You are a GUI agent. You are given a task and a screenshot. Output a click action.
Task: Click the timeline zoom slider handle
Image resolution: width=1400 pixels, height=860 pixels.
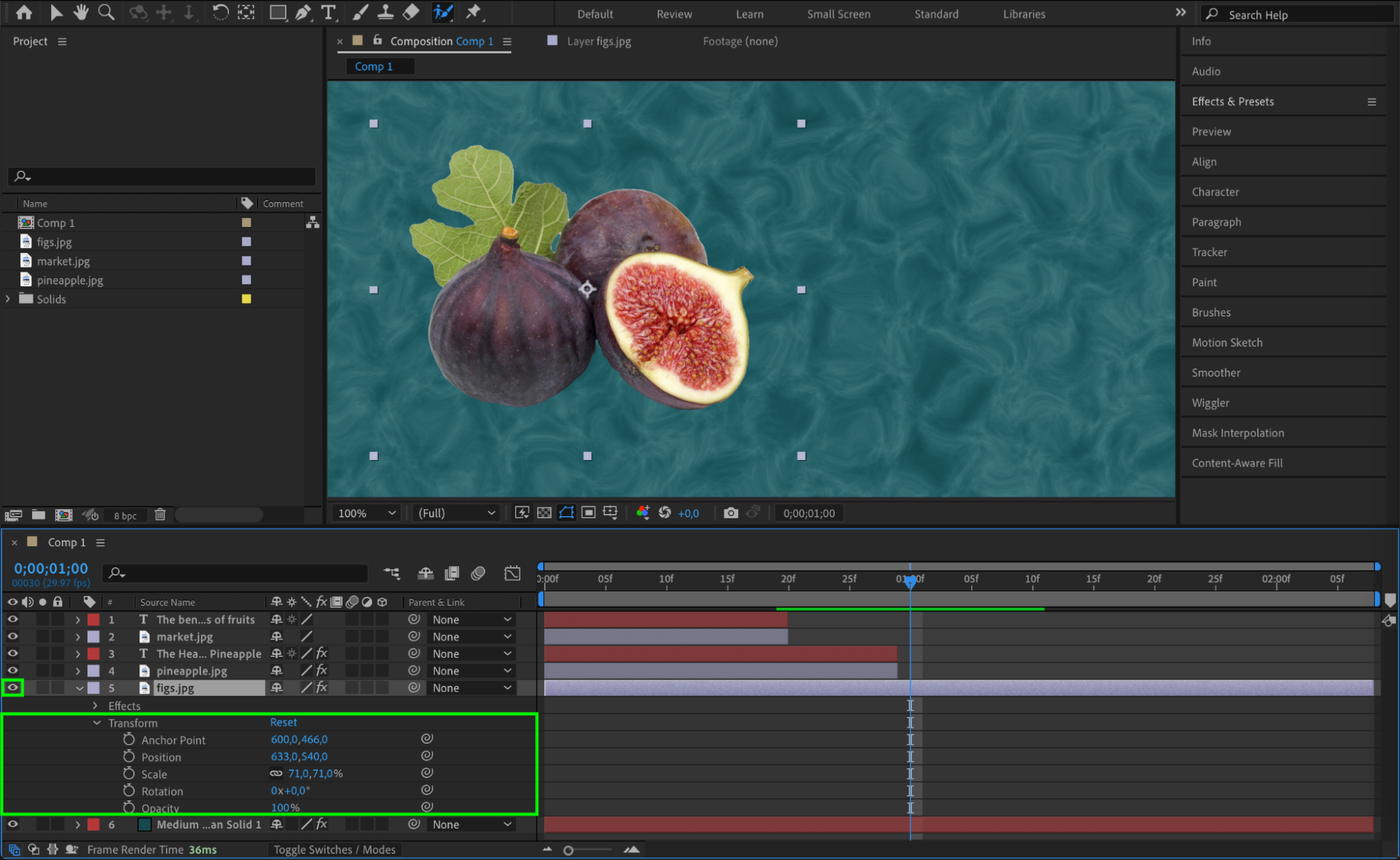568,850
